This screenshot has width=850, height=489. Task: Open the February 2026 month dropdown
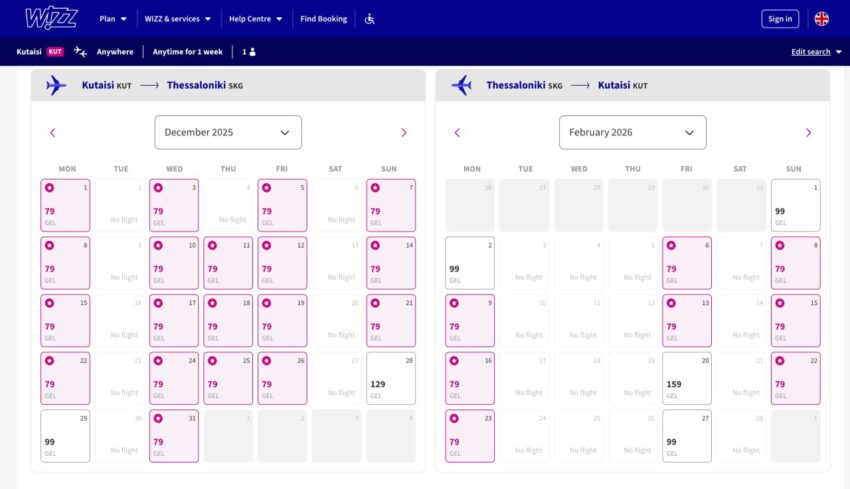point(632,132)
